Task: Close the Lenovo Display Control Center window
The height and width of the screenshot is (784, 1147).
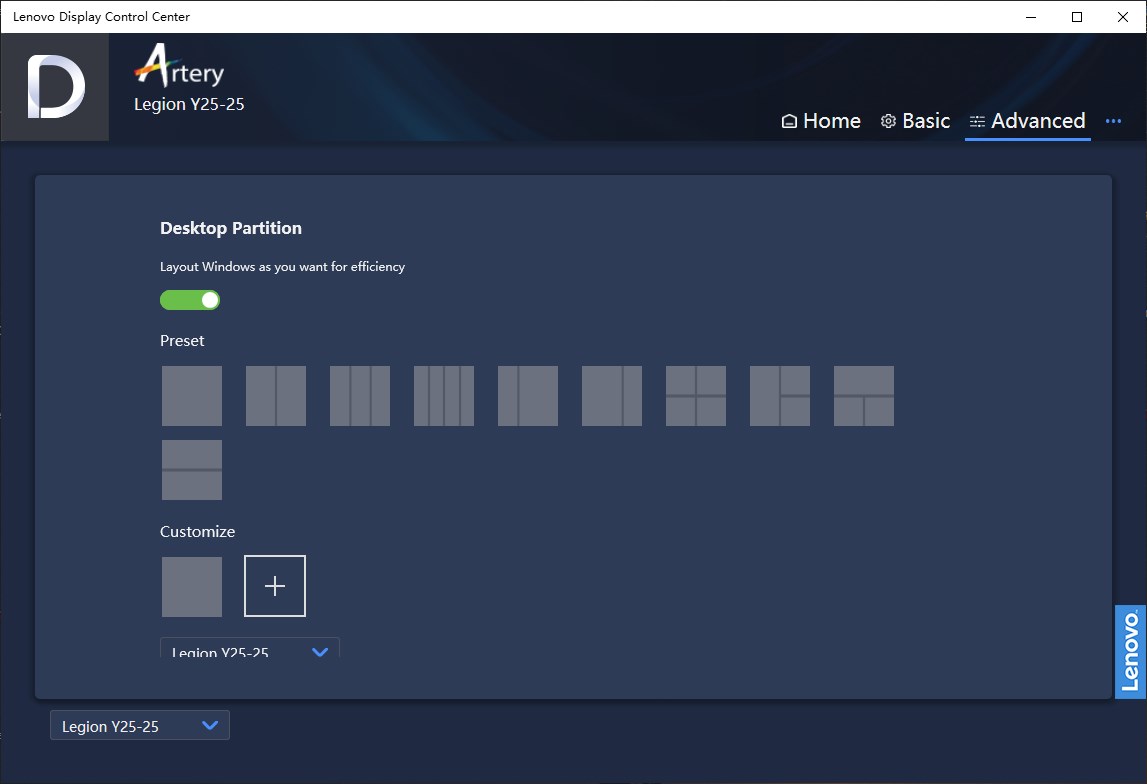Action: pos(1123,17)
